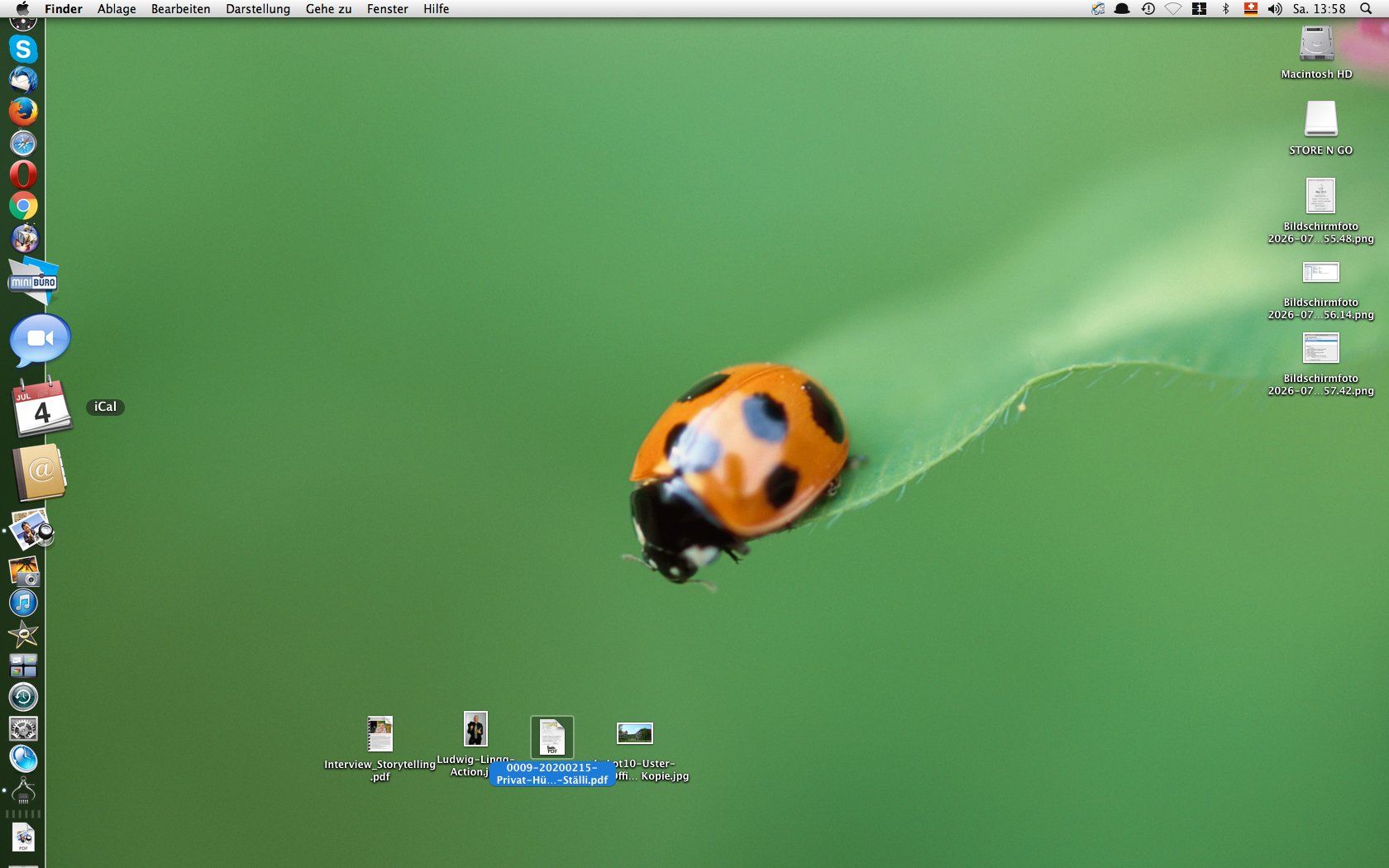
Task: Open the Darstellung menu
Action: [x=258, y=9]
